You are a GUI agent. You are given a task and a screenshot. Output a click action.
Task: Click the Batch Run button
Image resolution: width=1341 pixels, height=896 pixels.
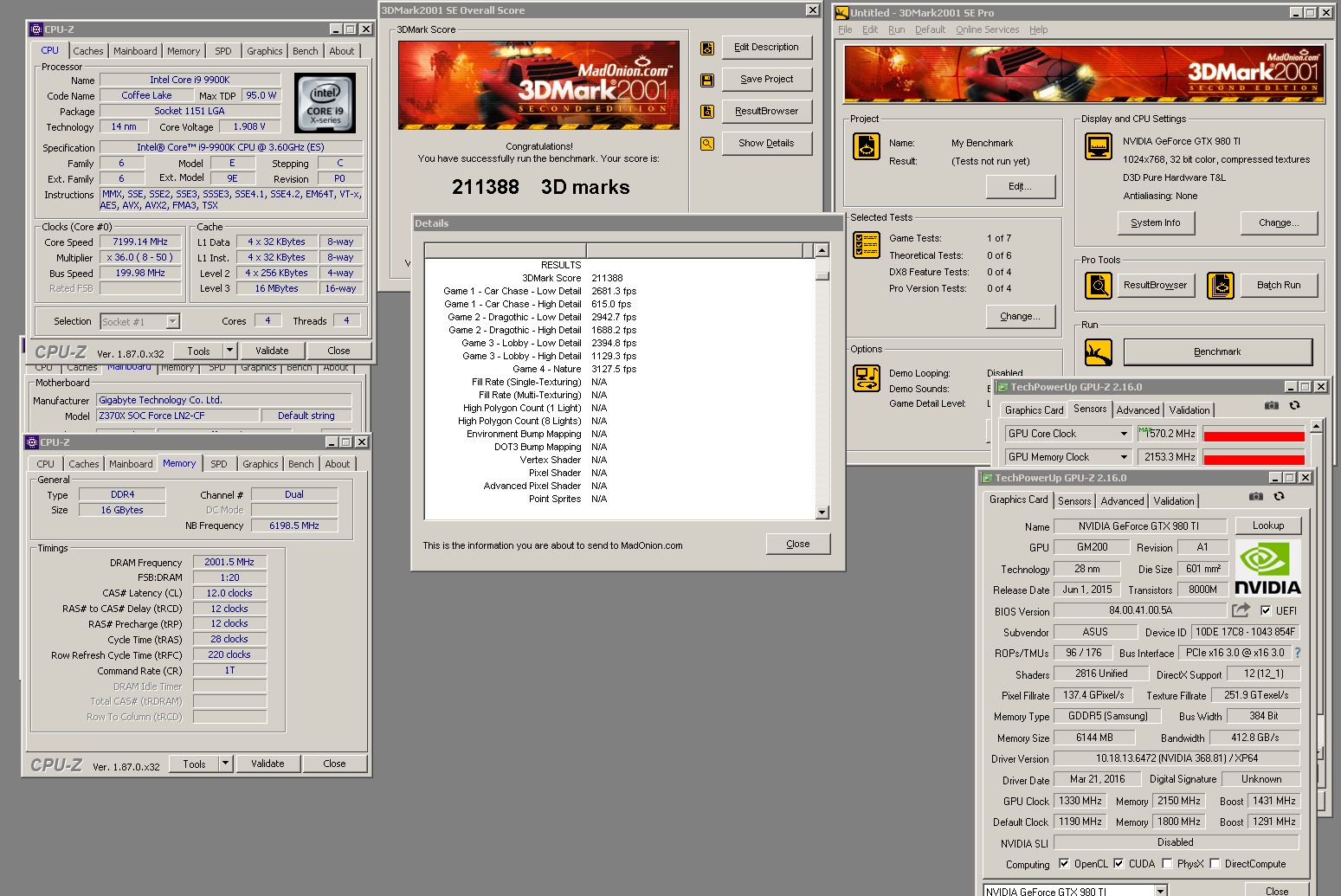click(x=1279, y=285)
